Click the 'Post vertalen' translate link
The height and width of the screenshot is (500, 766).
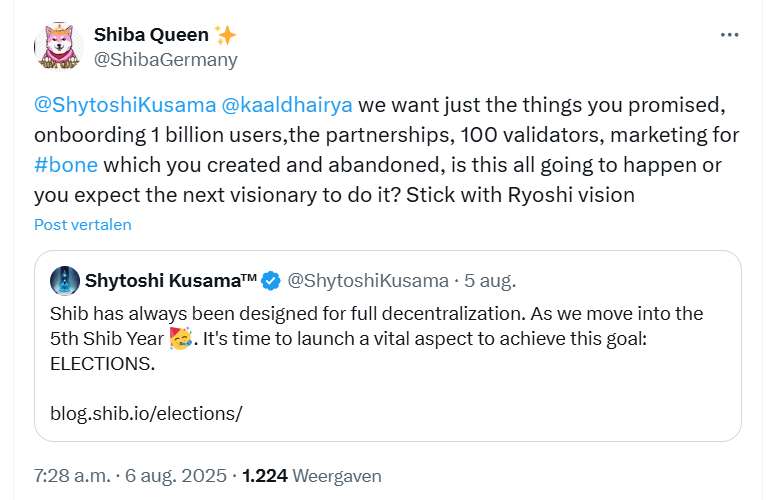pyautogui.click(x=83, y=225)
